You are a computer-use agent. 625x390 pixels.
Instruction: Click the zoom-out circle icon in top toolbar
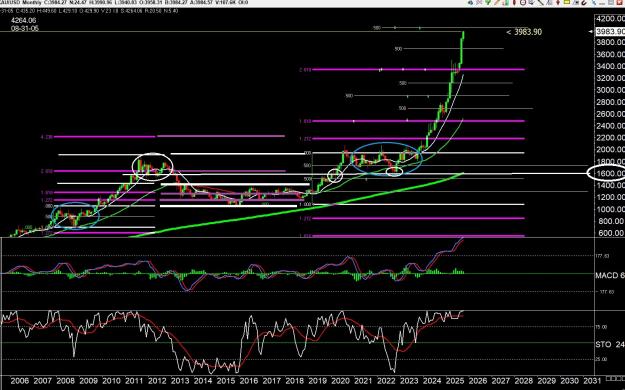tap(523, 2)
